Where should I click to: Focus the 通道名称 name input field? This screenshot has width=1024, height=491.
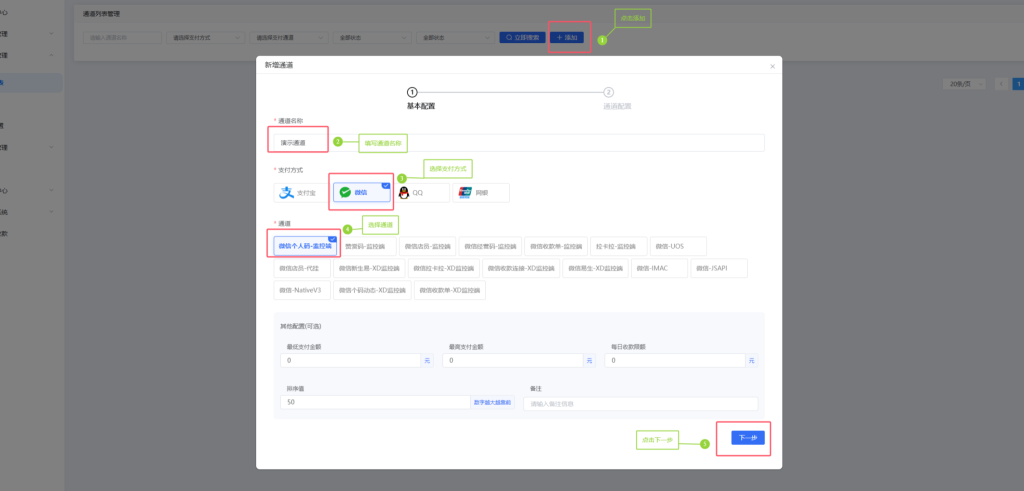click(x=519, y=143)
